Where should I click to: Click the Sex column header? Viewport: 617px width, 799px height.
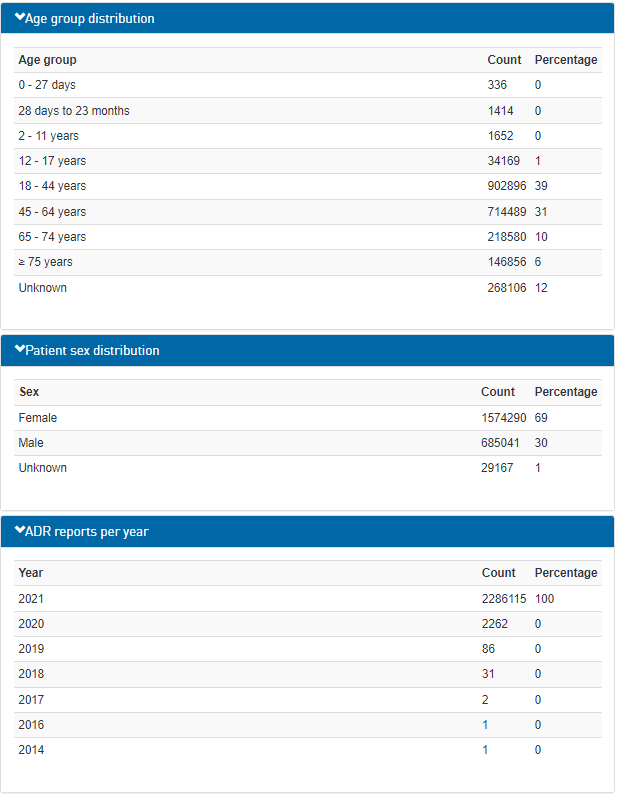(29, 392)
